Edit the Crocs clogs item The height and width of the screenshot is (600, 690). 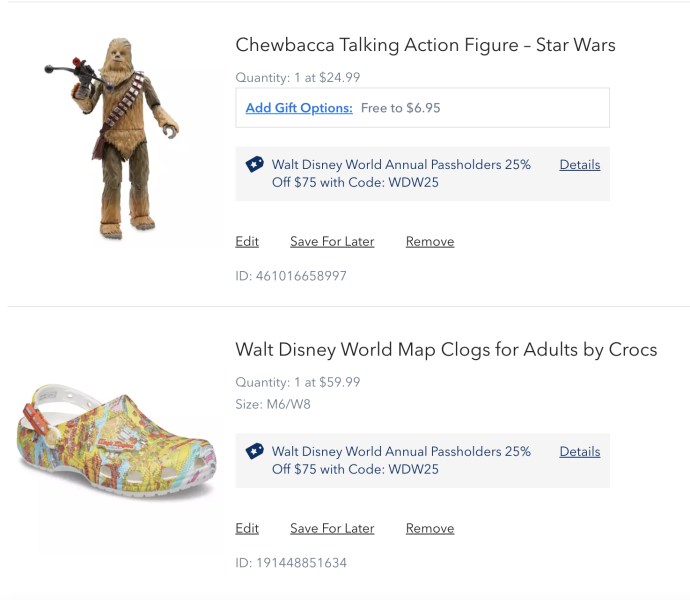point(247,529)
